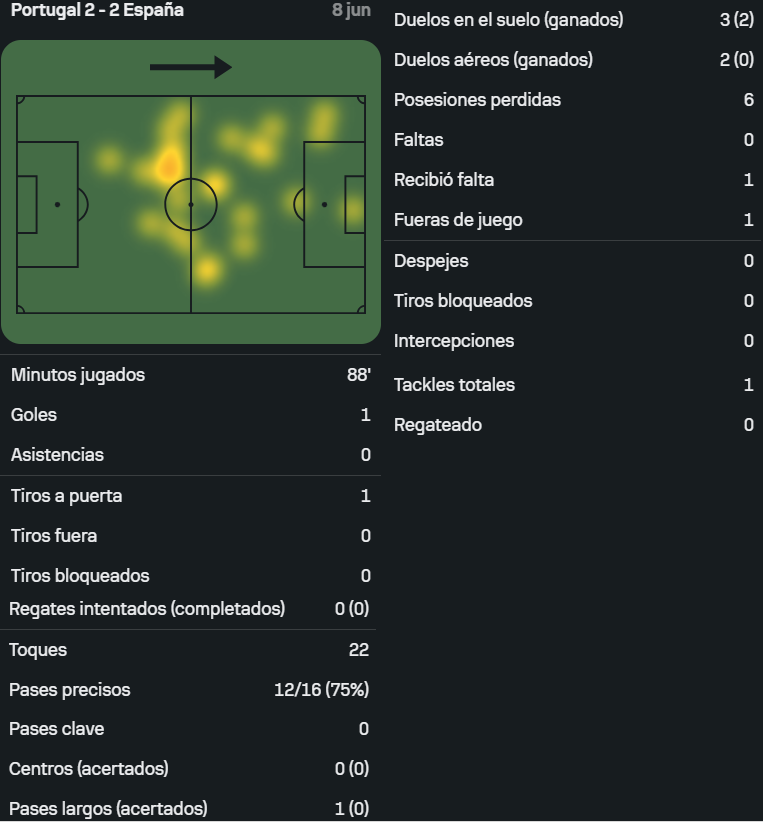Click the Tiros a puerta row
Viewport: 763px width, 822px height.
191,496
